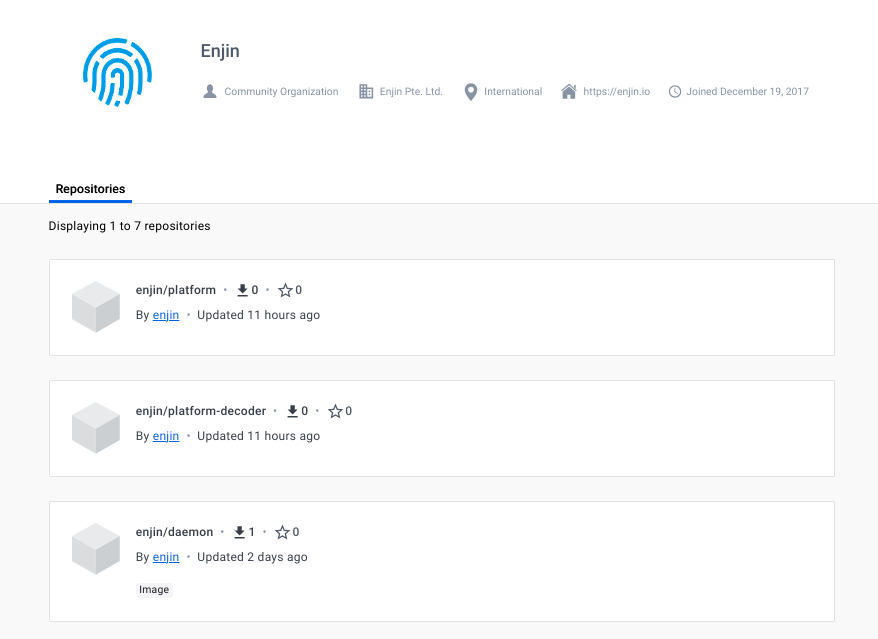Click the International location text

(x=513, y=91)
